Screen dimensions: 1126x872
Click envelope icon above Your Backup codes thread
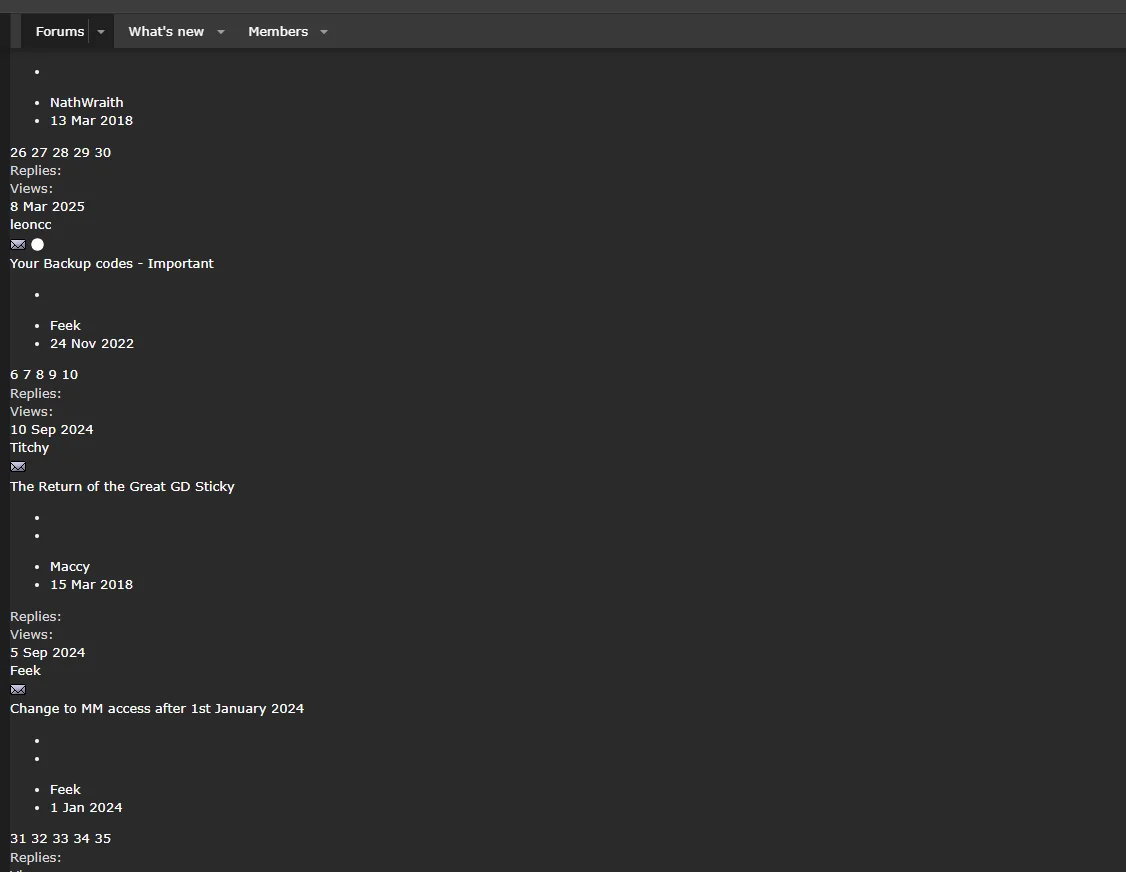tap(18, 244)
